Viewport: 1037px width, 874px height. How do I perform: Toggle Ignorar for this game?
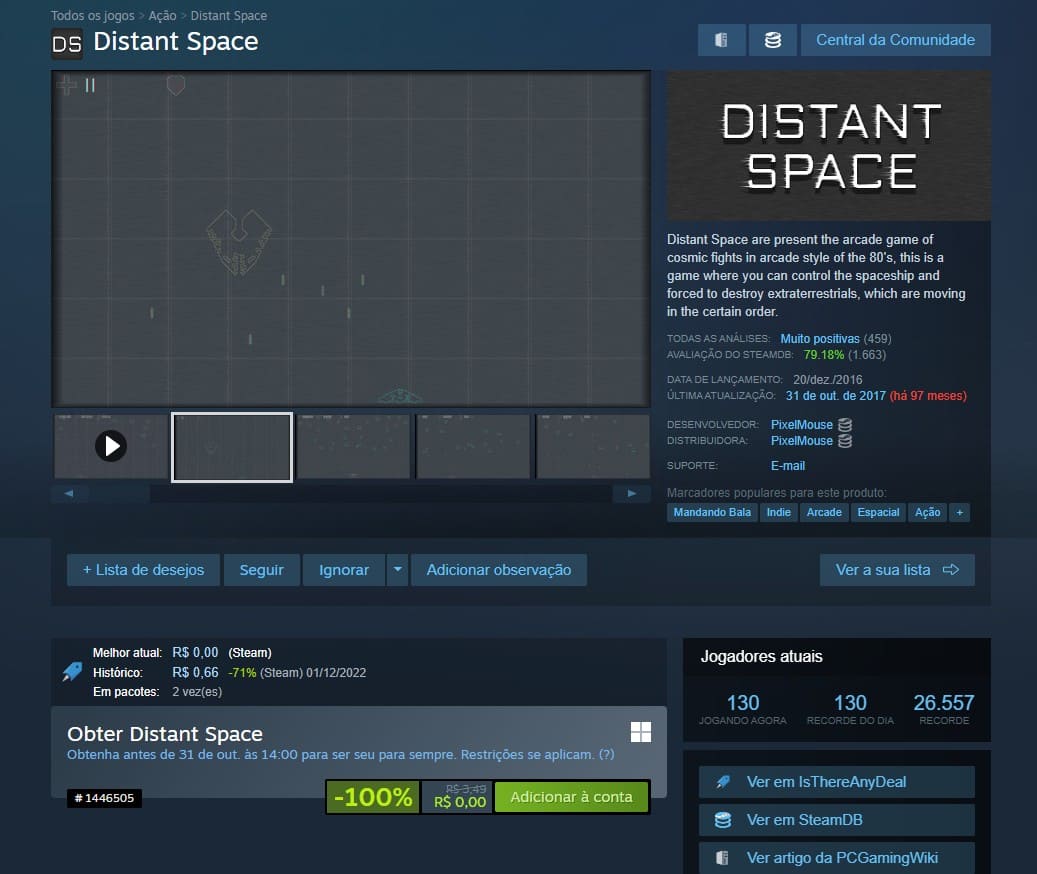pos(344,570)
